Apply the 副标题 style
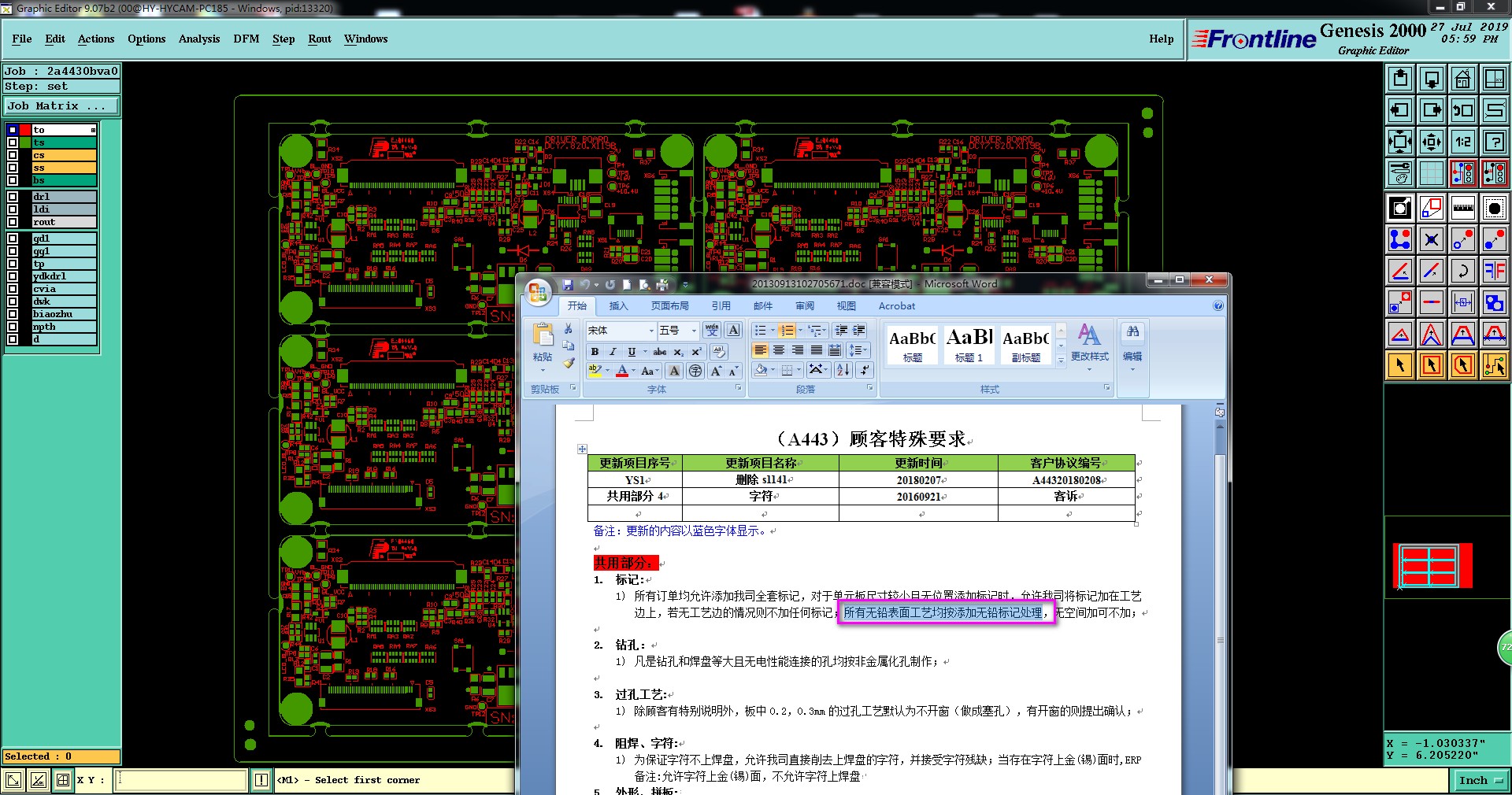The width and height of the screenshot is (1512, 795). [x=1025, y=345]
